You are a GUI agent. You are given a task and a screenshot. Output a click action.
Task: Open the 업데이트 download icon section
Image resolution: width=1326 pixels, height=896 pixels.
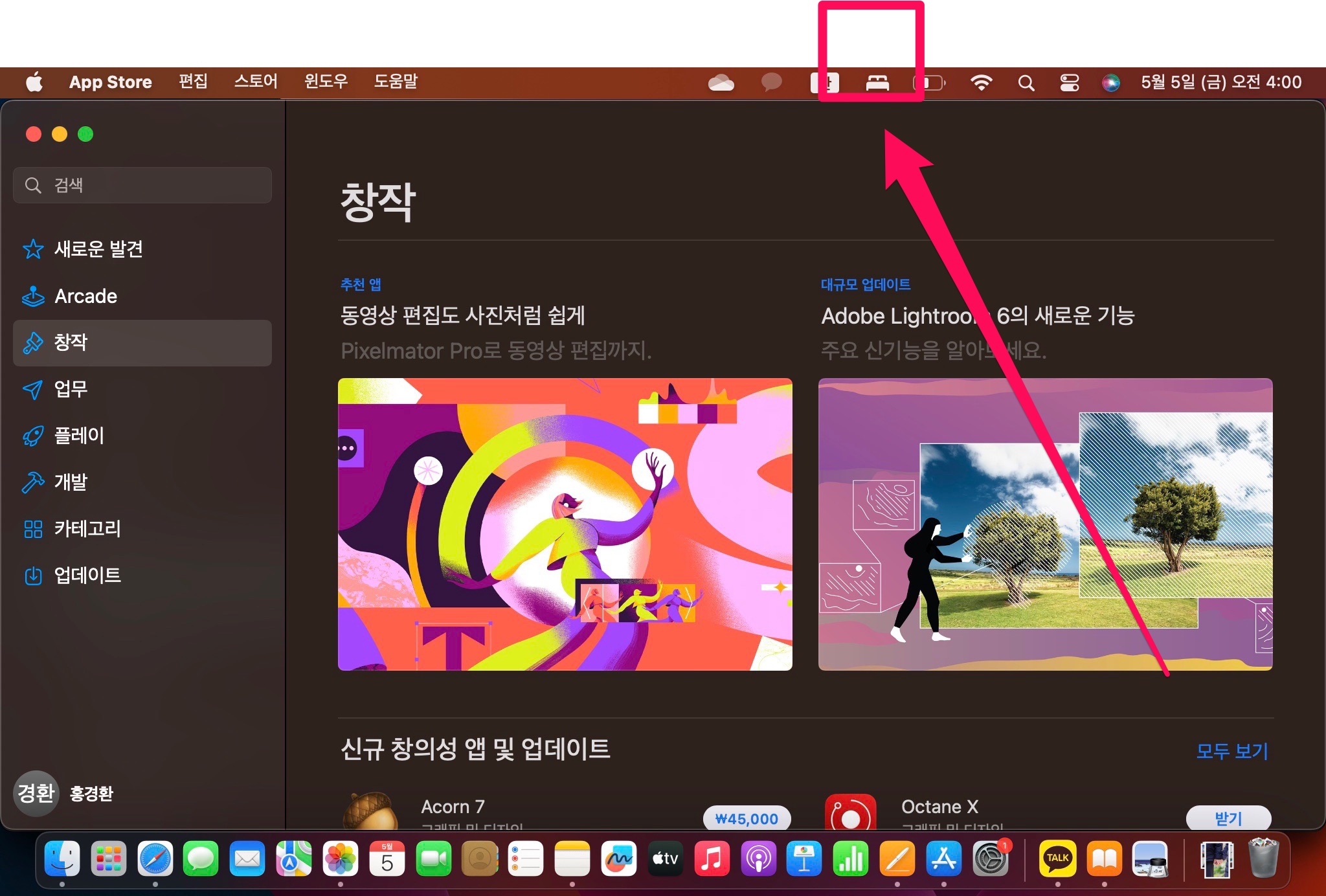point(33,576)
